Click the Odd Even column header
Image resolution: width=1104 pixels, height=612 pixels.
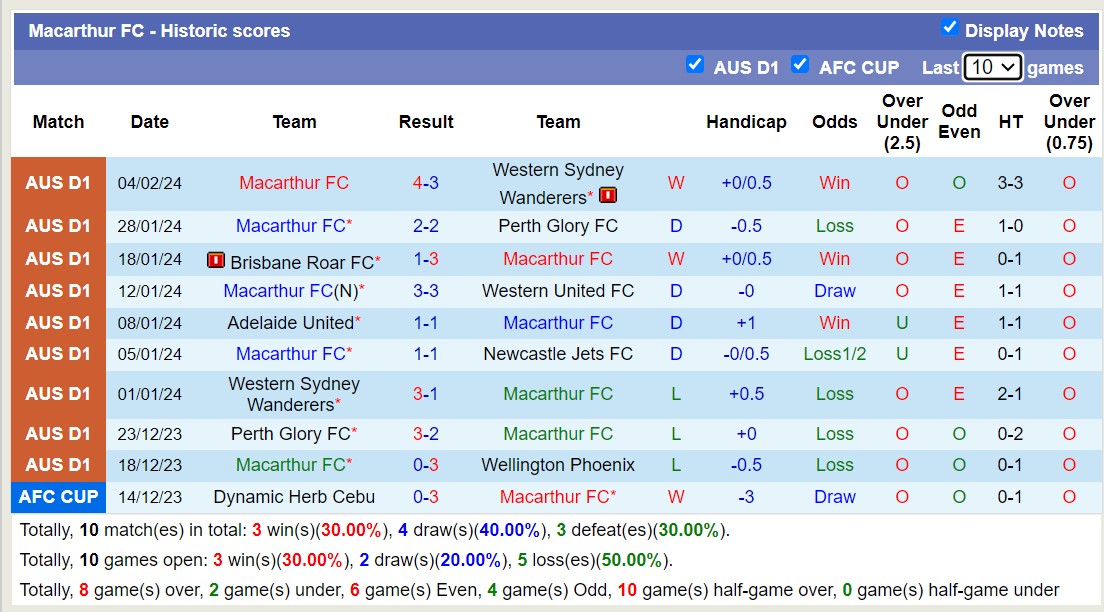click(959, 122)
